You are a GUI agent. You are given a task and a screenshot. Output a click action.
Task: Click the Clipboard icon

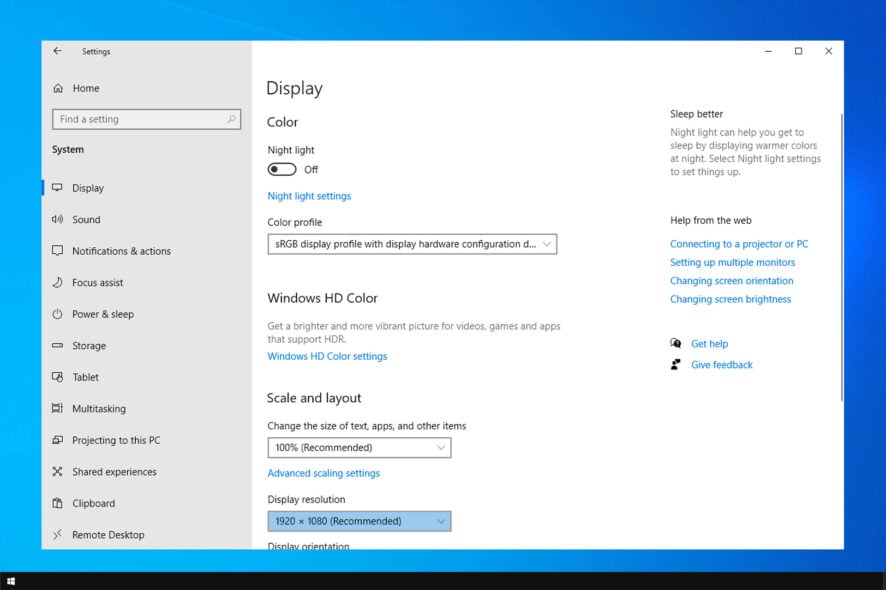(x=57, y=503)
